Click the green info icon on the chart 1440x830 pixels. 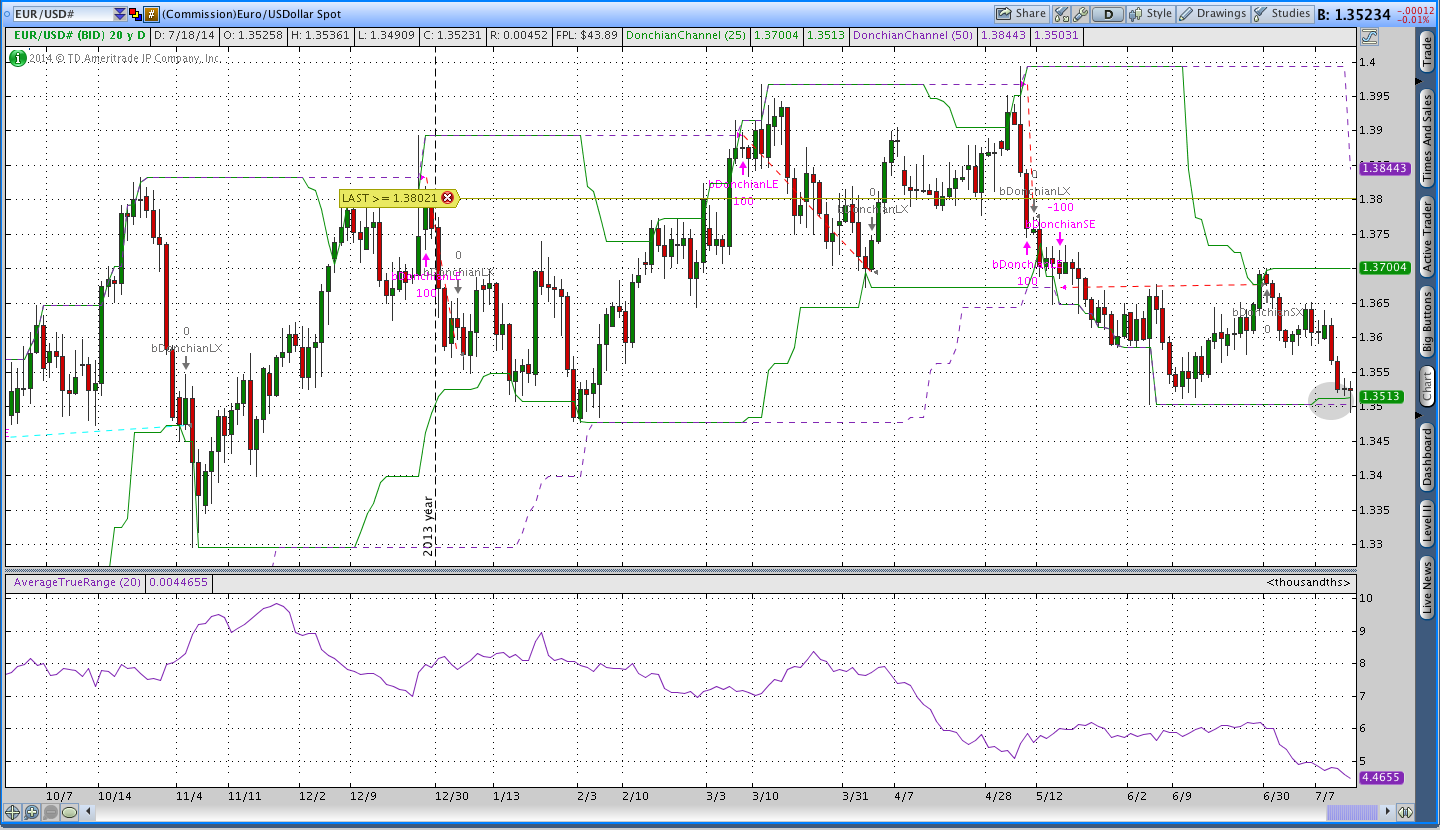(18, 58)
